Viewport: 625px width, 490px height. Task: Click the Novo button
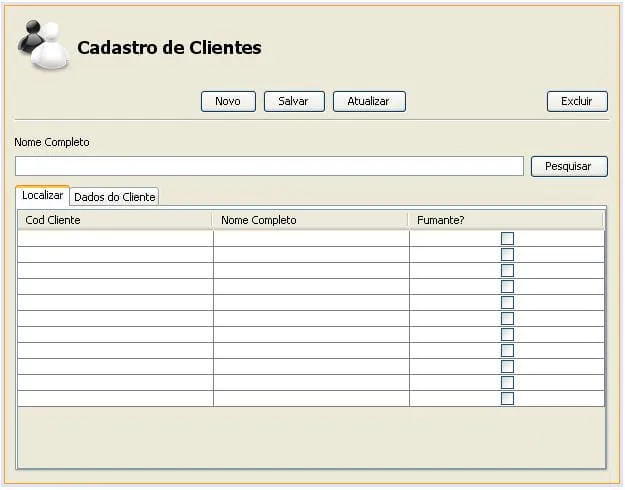point(228,102)
